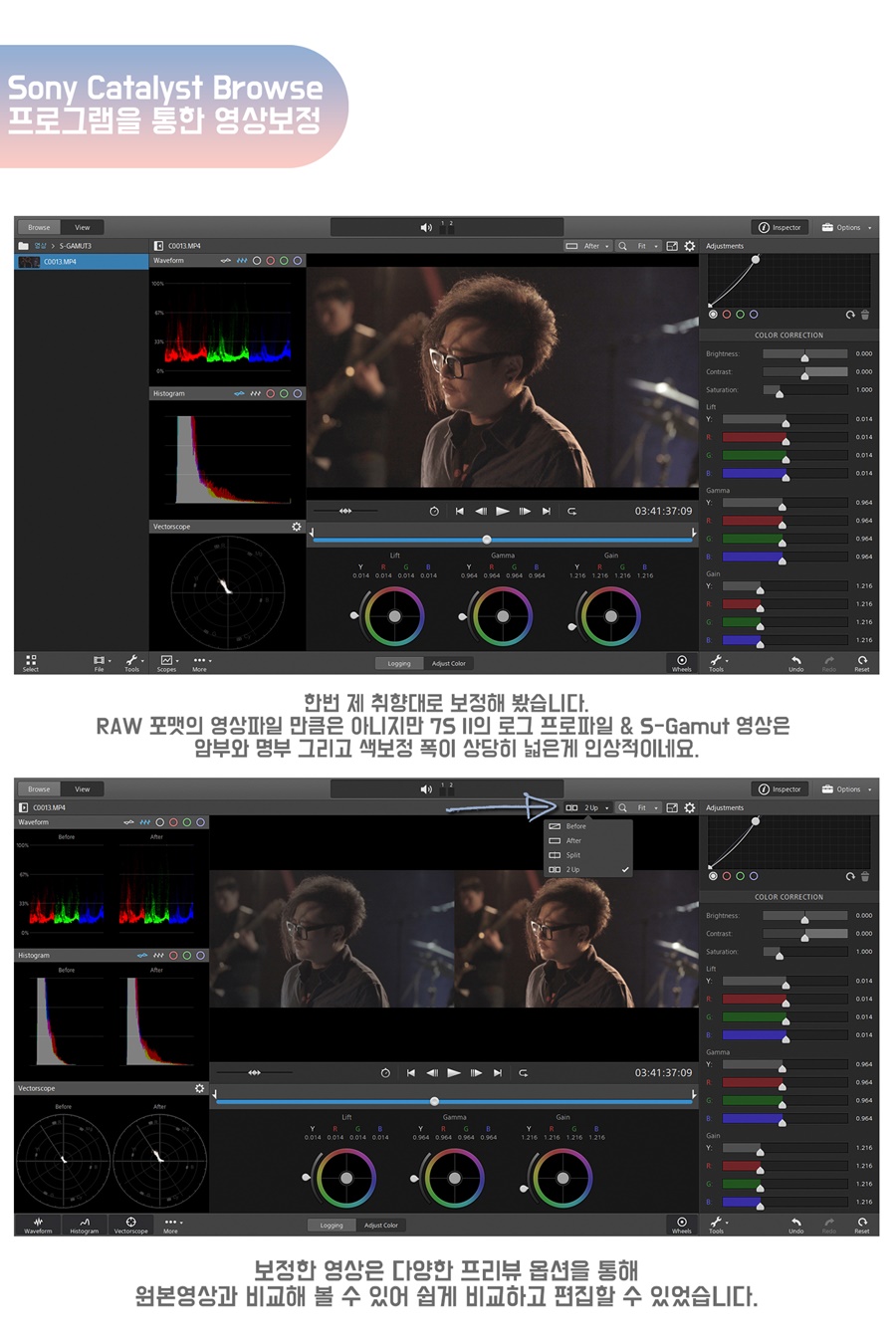Screen dimensions: 896x1344
Task: Click the trash icon under upper curve
Action: [864, 315]
